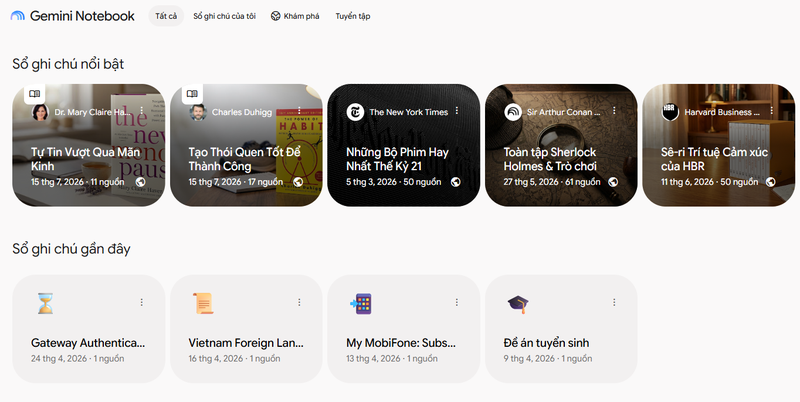Click globe icon on Thói Quen Tốt card
800x402 pixels.
(x=298, y=182)
